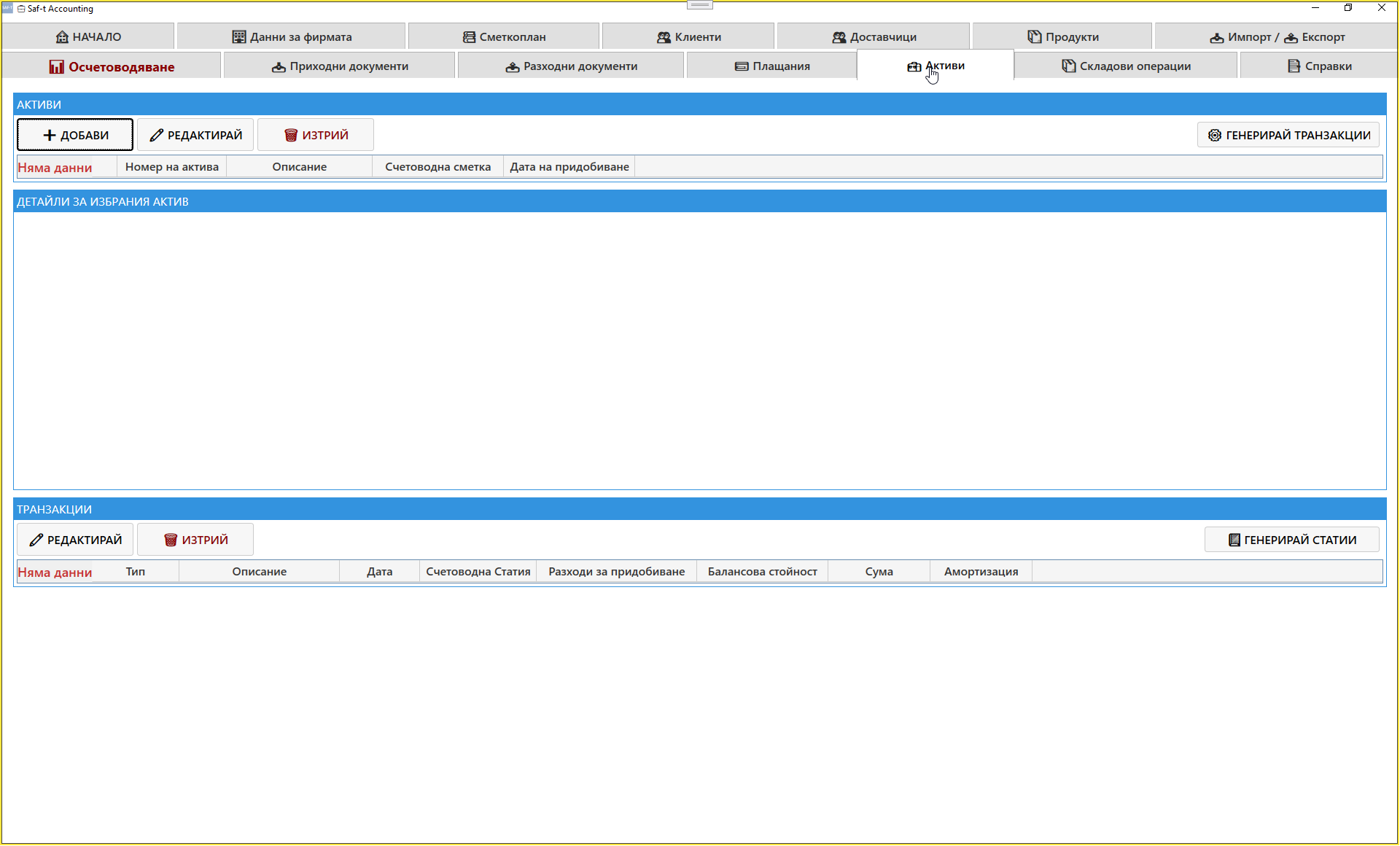Click the Счетоводна сметка column header

438,167
